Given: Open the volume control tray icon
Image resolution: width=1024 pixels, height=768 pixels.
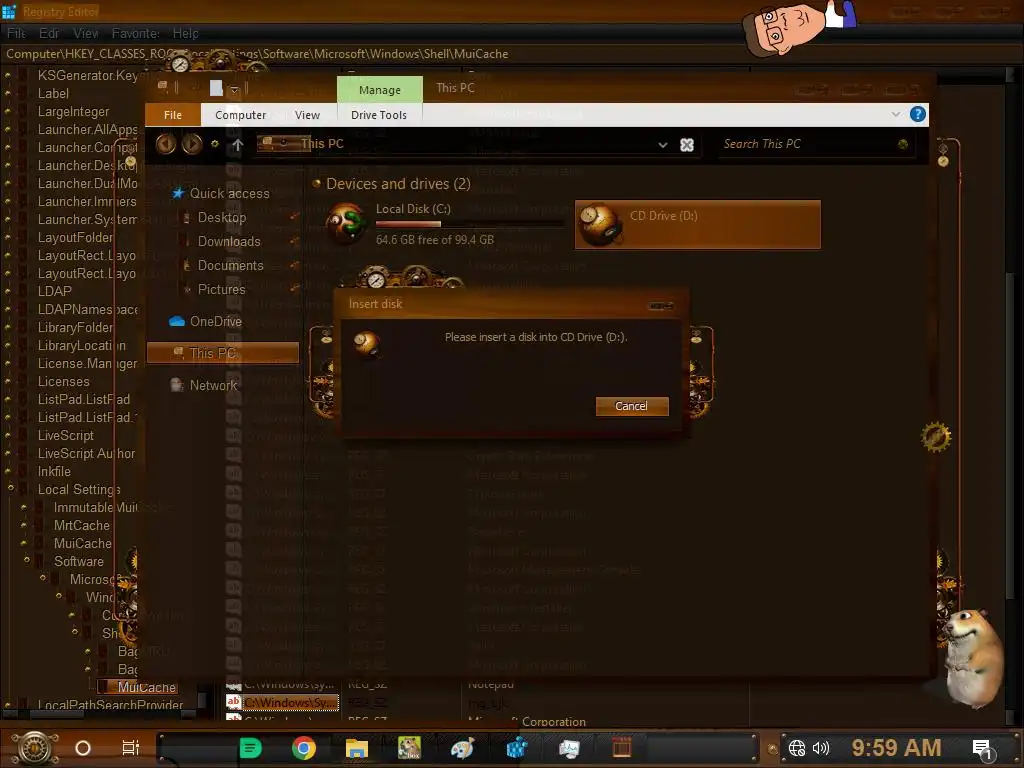Looking at the screenshot, I should click(821, 748).
